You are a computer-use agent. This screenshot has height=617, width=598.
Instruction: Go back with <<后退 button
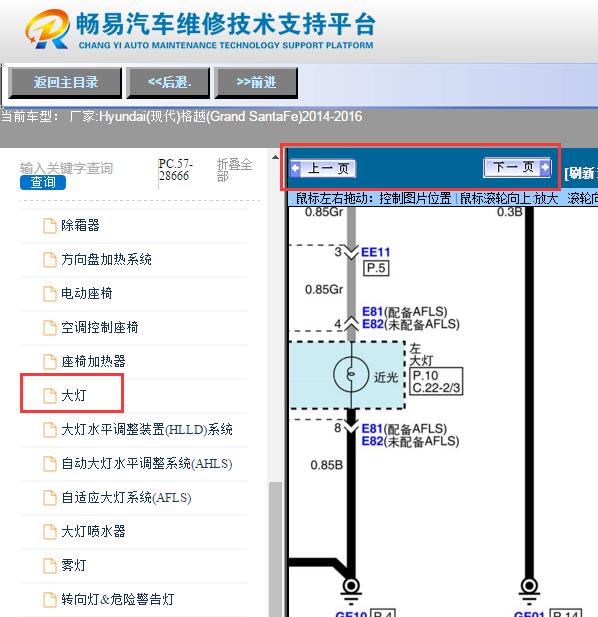tap(168, 83)
